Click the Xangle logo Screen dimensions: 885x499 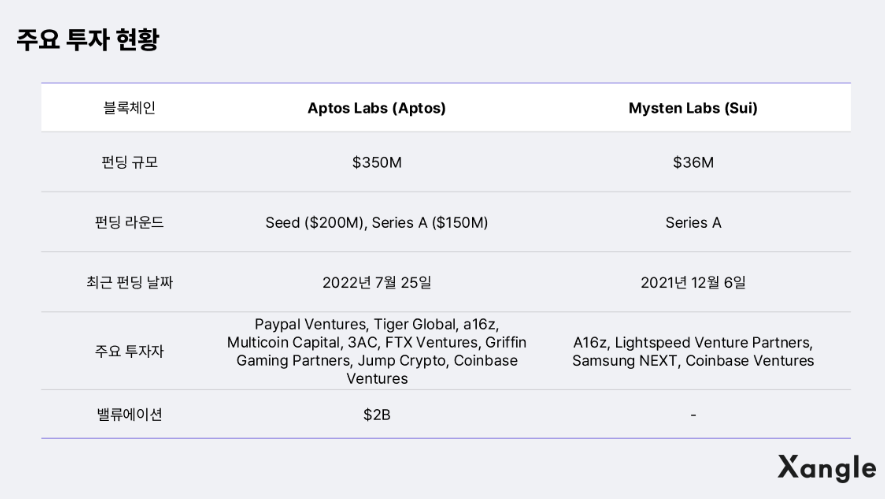point(826,467)
